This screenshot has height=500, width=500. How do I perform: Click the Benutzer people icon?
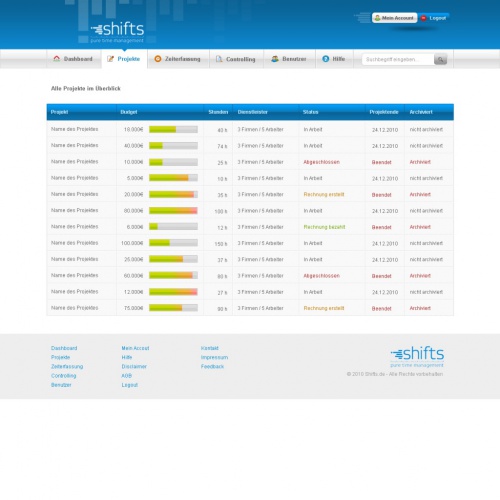(275, 59)
